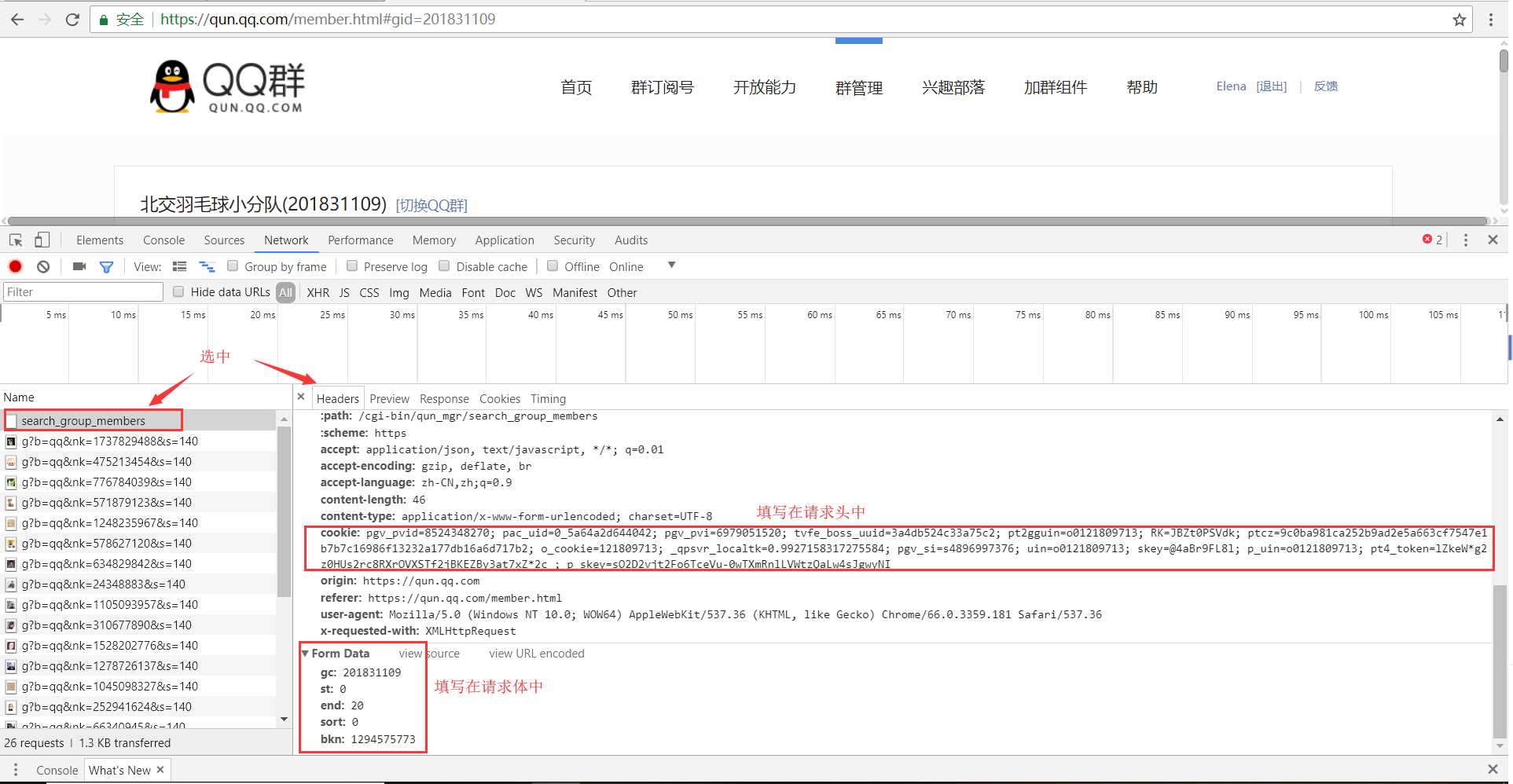Screen dimensions: 1513x784
Task: Open the Preview tab of request
Action: click(390, 398)
